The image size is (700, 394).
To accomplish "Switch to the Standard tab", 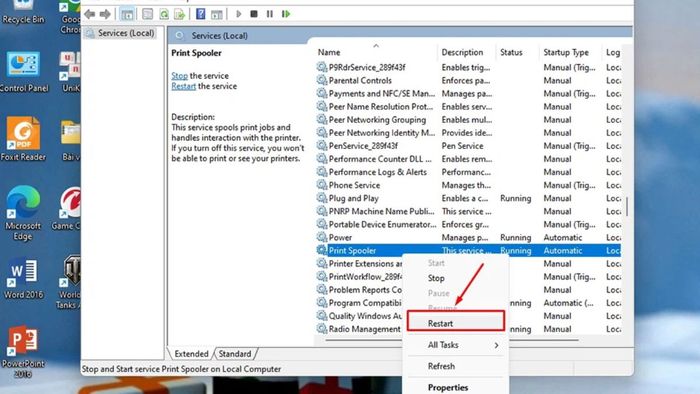I will pyautogui.click(x=235, y=353).
